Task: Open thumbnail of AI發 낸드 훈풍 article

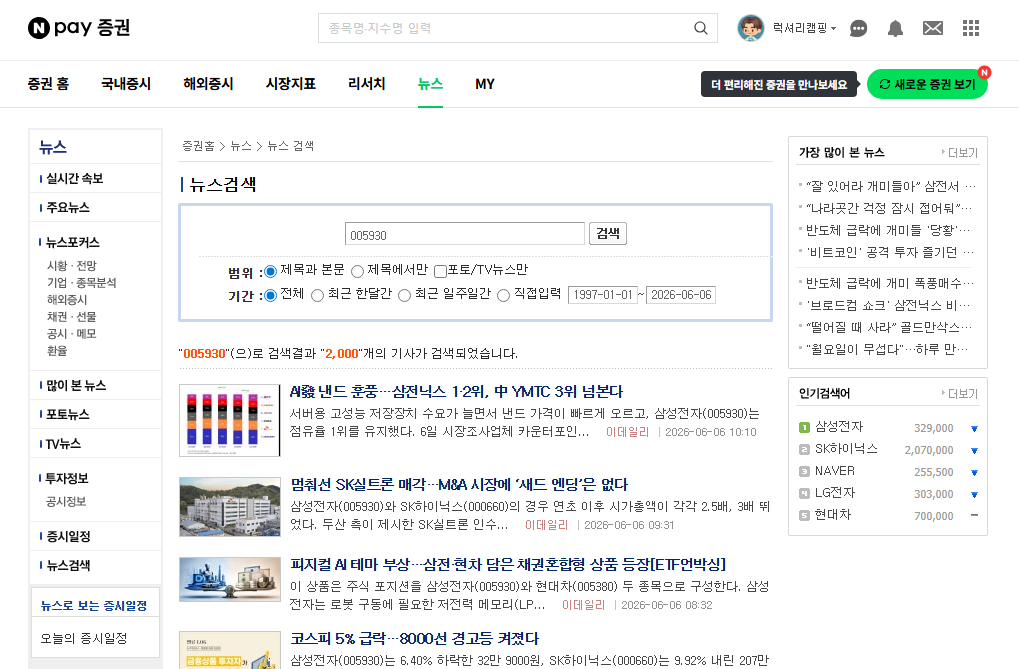Action: tap(229, 420)
